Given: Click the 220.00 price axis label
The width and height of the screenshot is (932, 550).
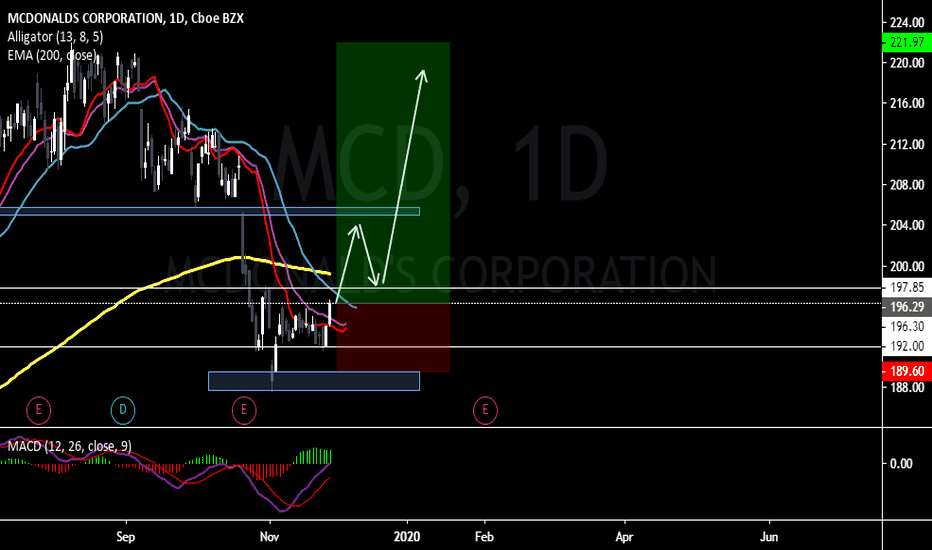Looking at the screenshot, I should [907, 62].
